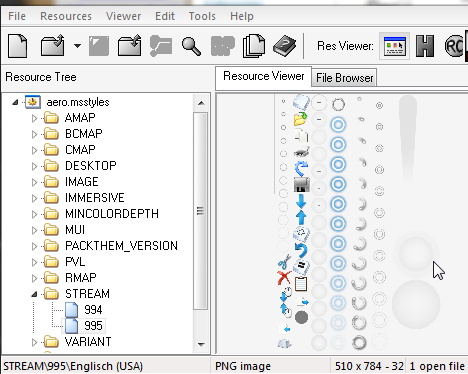The width and height of the screenshot is (468, 374).
Task: Click the grayed-out MP toolbar icon
Action: (223, 46)
